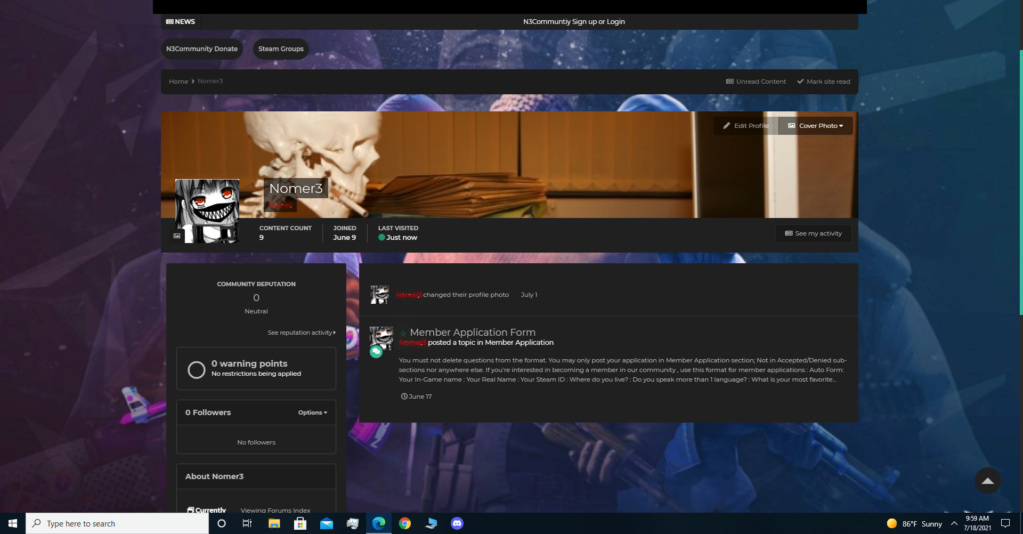Click the weather 86°F Sunny widget
Screen dimensions: 1023x534
[x=914, y=524]
